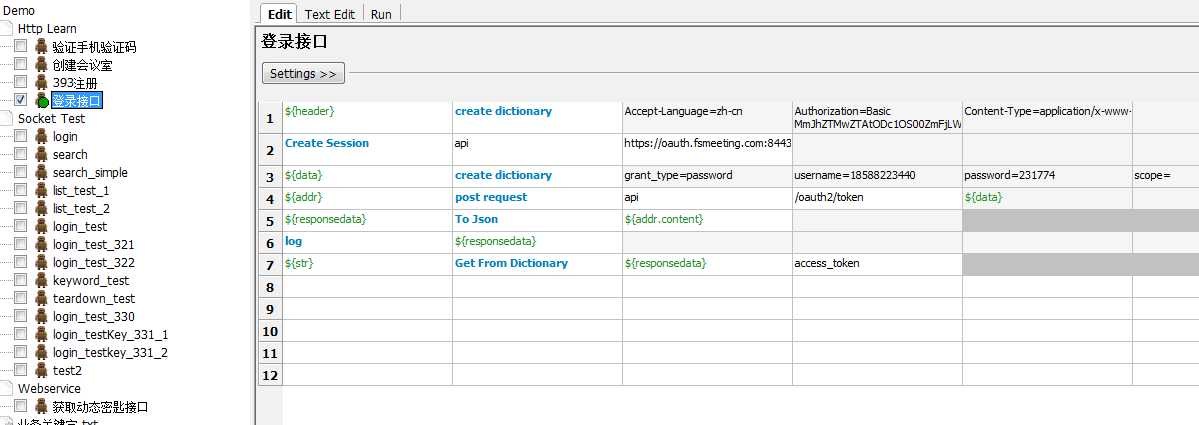The height and width of the screenshot is (425, 1199).
Task: Enable the teardown_test checkbox
Action: (x=21, y=298)
